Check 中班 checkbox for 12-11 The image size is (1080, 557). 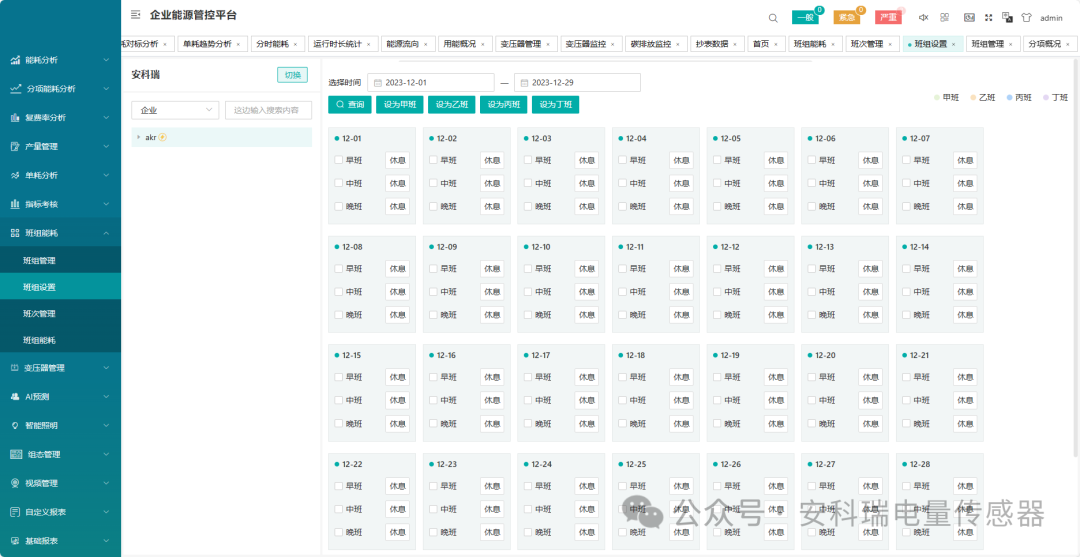(623, 292)
